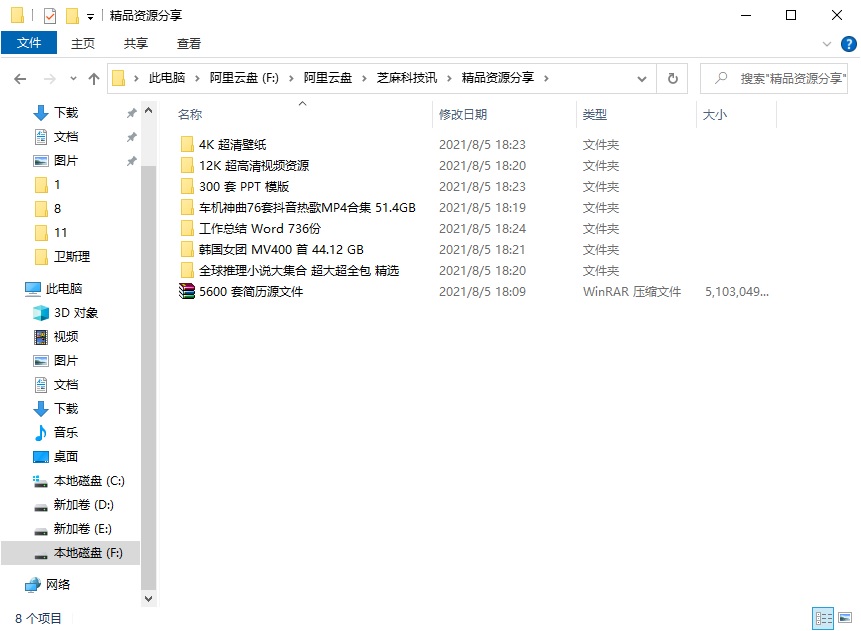The image size is (861, 631).
Task: Toggle the ribbon collapse chevron near Help
Action: click(x=829, y=43)
